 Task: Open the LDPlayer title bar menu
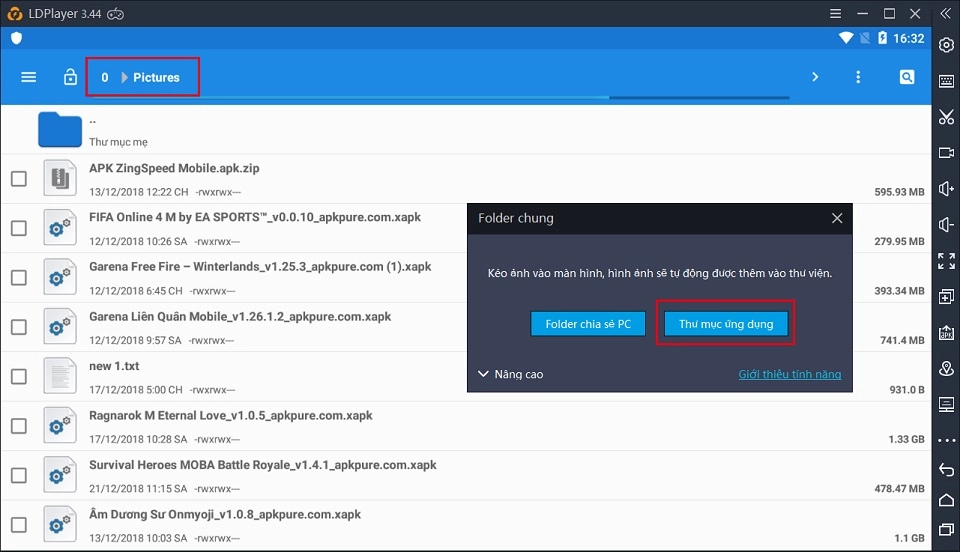836,14
